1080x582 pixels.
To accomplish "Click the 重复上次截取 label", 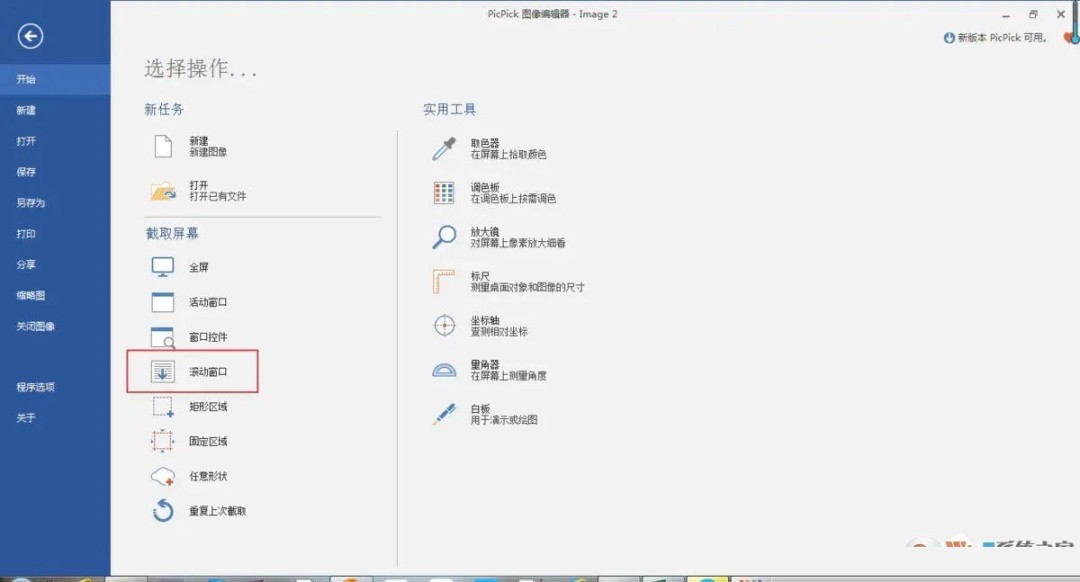I will click(218, 511).
